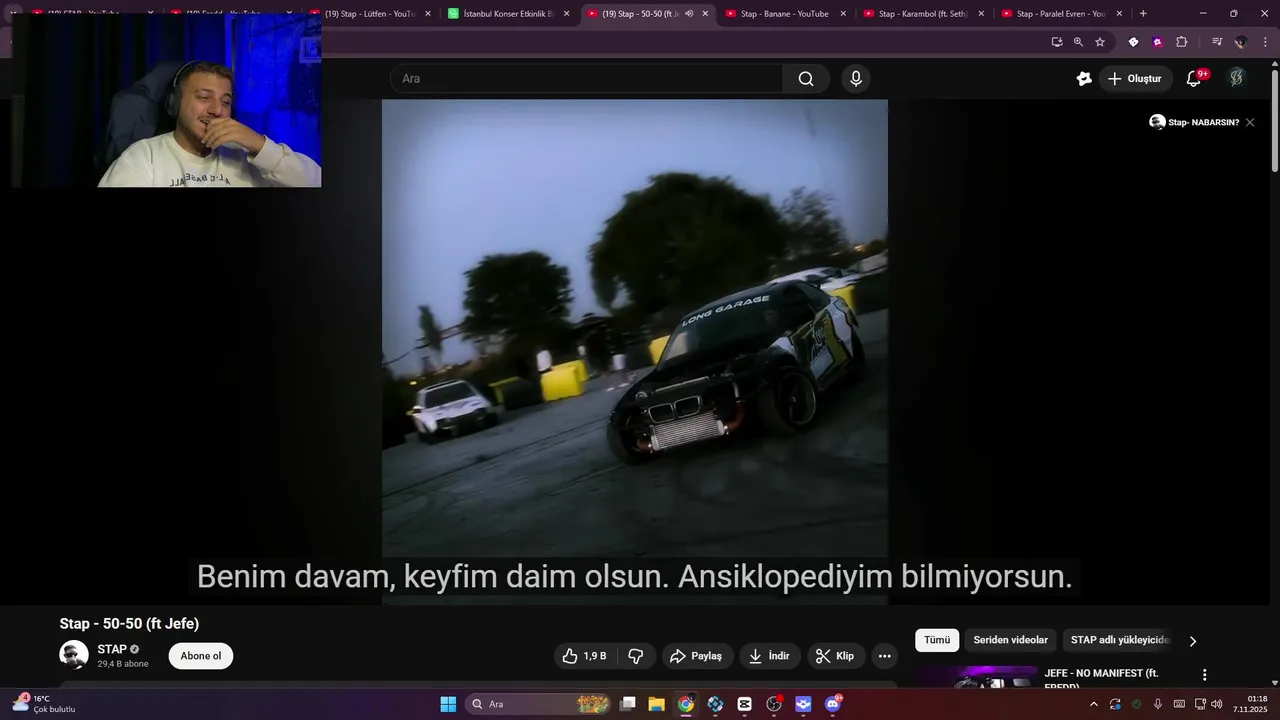Open the account avatar menu
The height and width of the screenshot is (720, 1280).
pyautogui.click(x=1237, y=79)
